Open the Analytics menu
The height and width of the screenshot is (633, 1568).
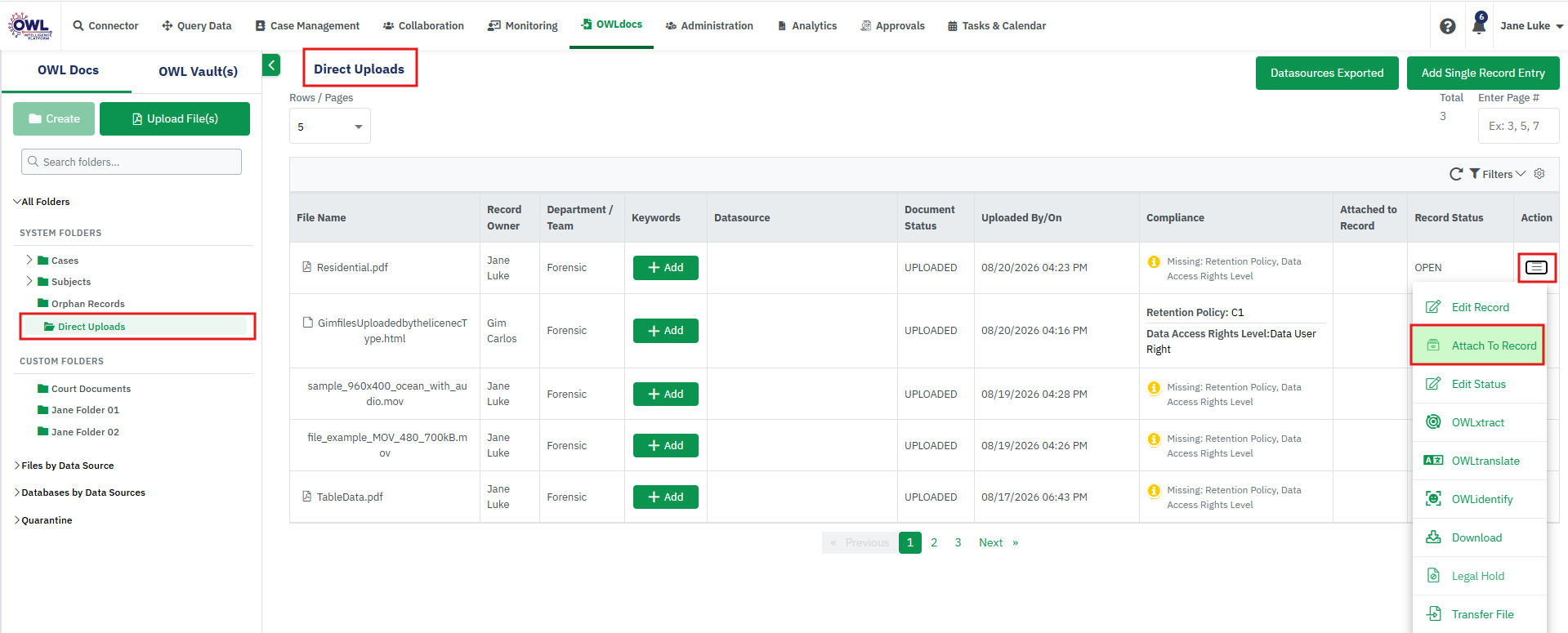(806, 26)
